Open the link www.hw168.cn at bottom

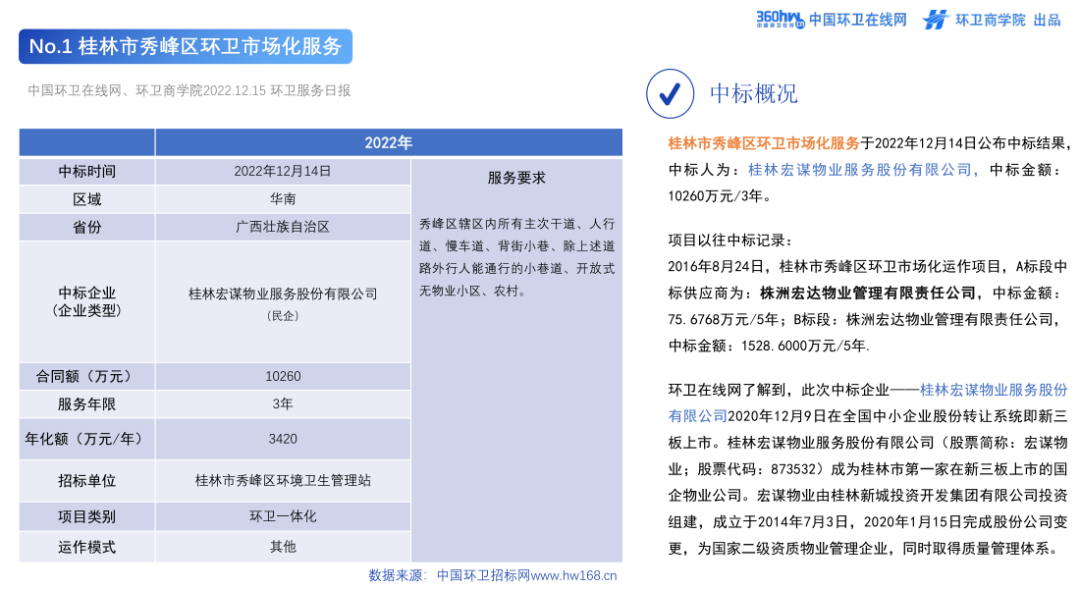click(573, 575)
